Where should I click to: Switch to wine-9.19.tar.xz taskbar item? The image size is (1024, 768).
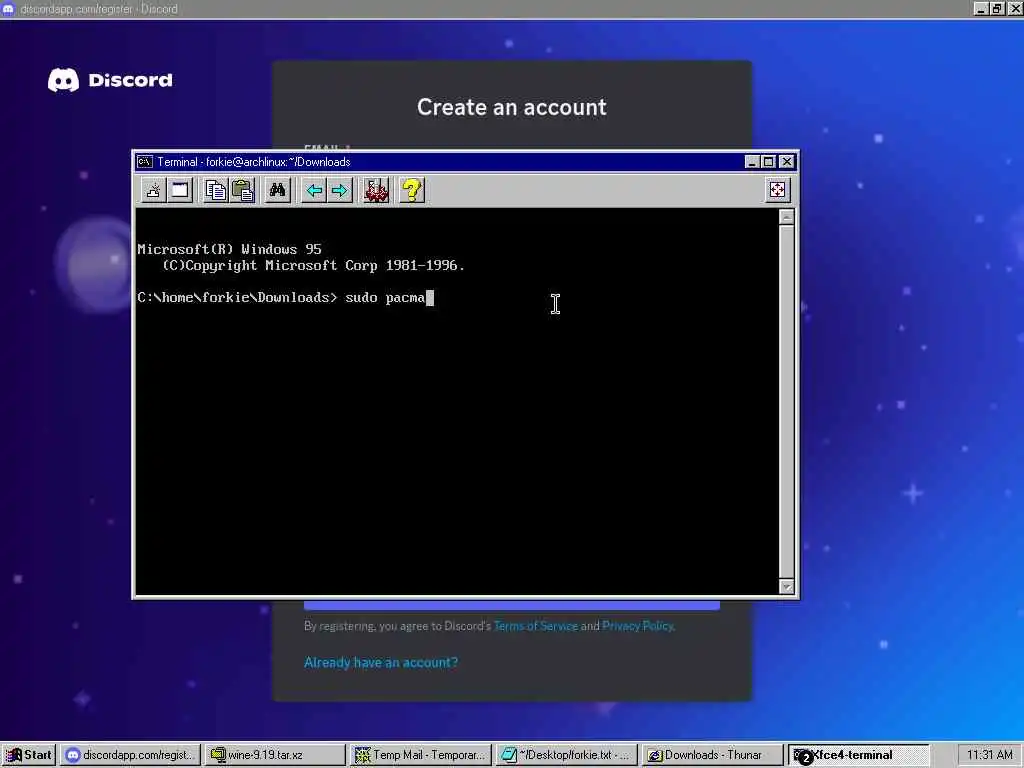click(x=274, y=755)
